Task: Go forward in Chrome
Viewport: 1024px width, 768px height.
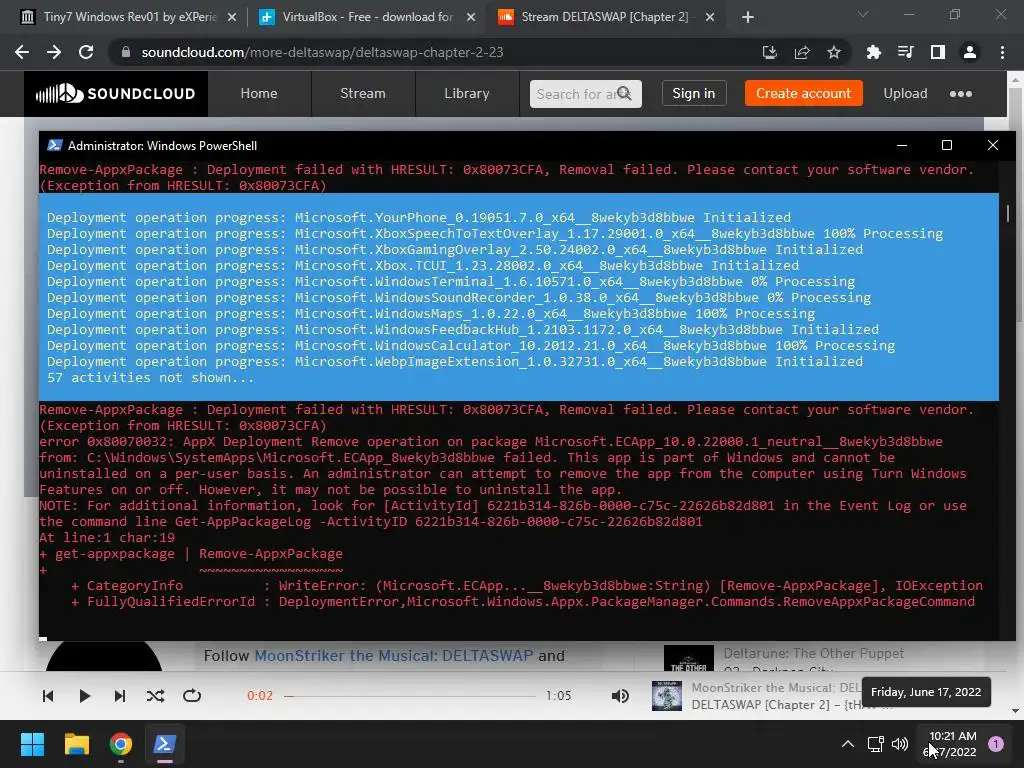Action: (x=54, y=52)
